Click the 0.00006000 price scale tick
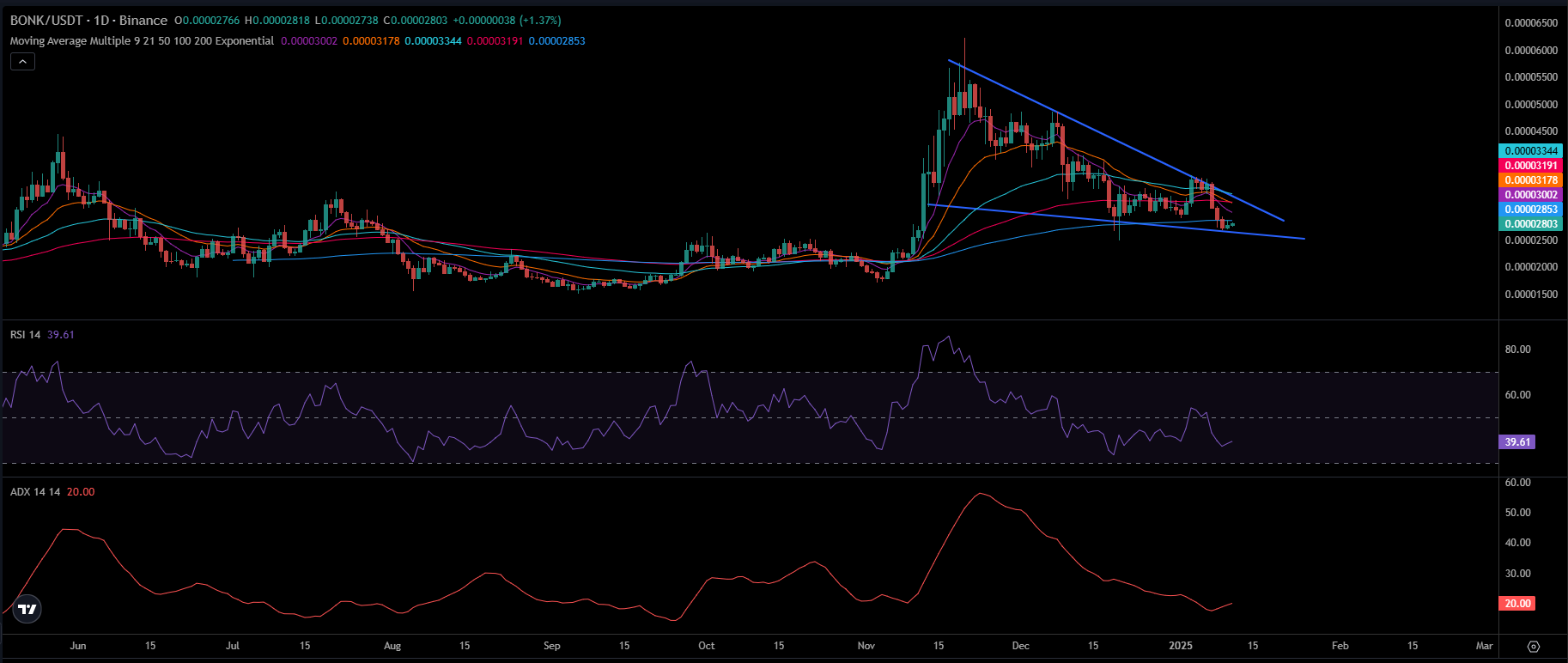1568x663 pixels. pyautogui.click(x=1531, y=50)
